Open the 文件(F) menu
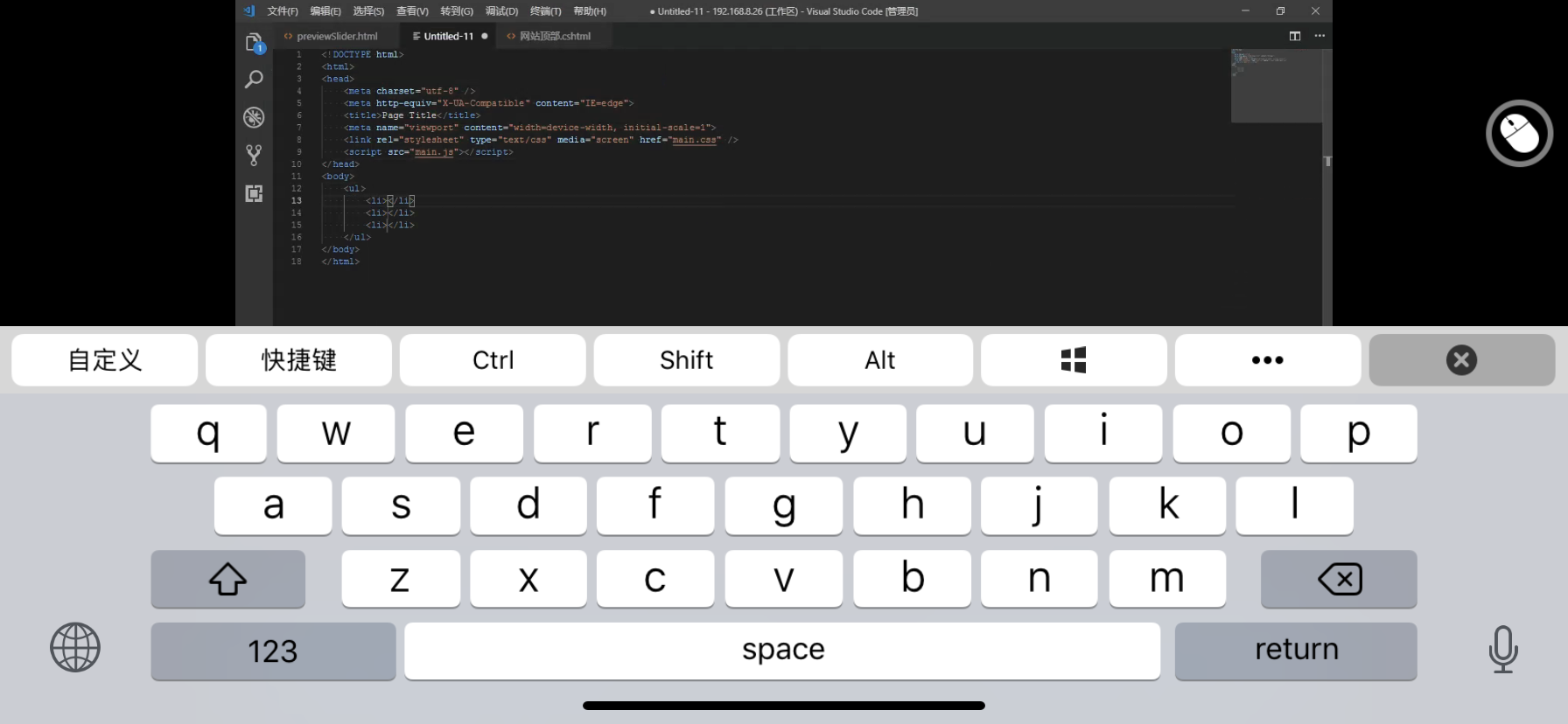Viewport: 1568px width, 724px height. [x=283, y=11]
